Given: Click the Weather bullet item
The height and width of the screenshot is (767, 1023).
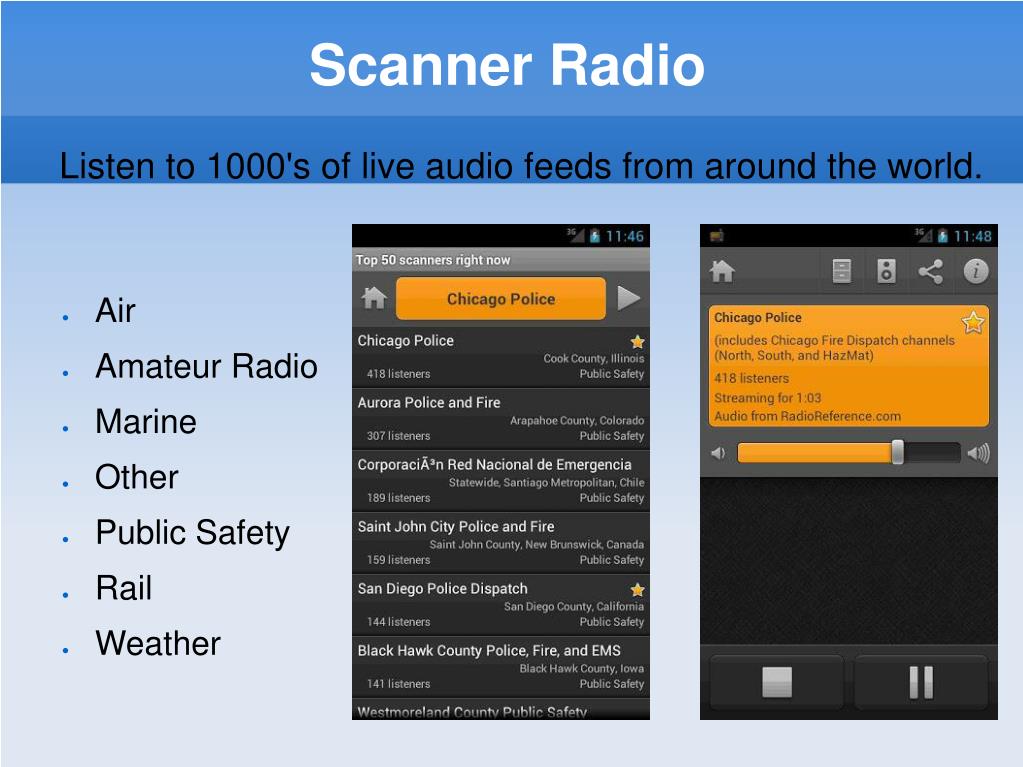Looking at the screenshot, I should pyautogui.click(x=158, y=643).
